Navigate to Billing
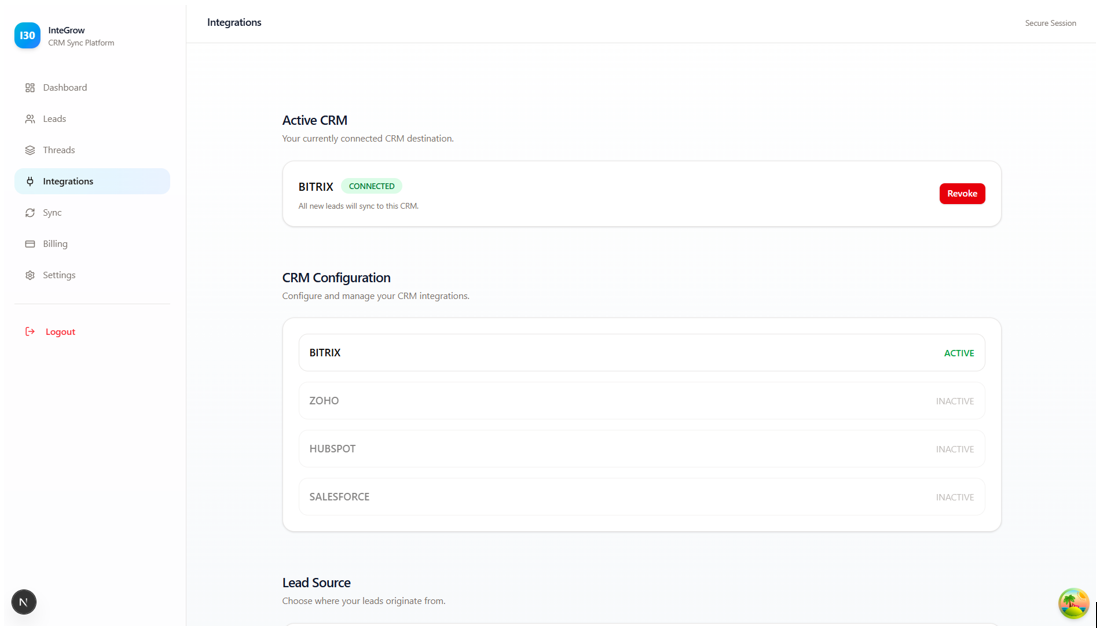 pos(92,244)
